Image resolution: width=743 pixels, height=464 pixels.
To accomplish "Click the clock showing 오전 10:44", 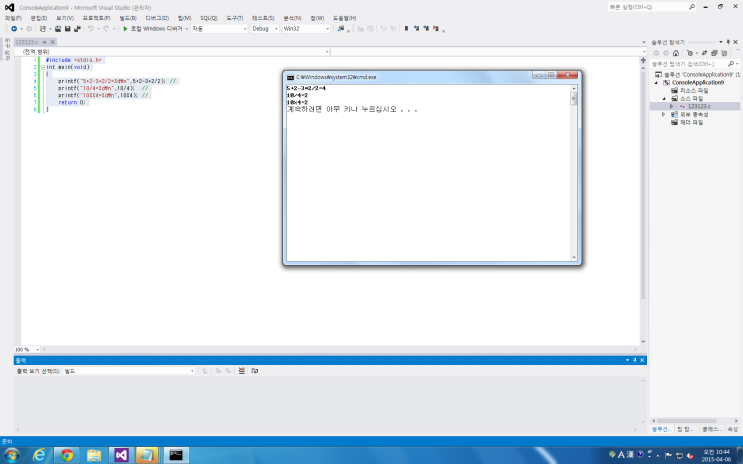I will pos(716,452).
